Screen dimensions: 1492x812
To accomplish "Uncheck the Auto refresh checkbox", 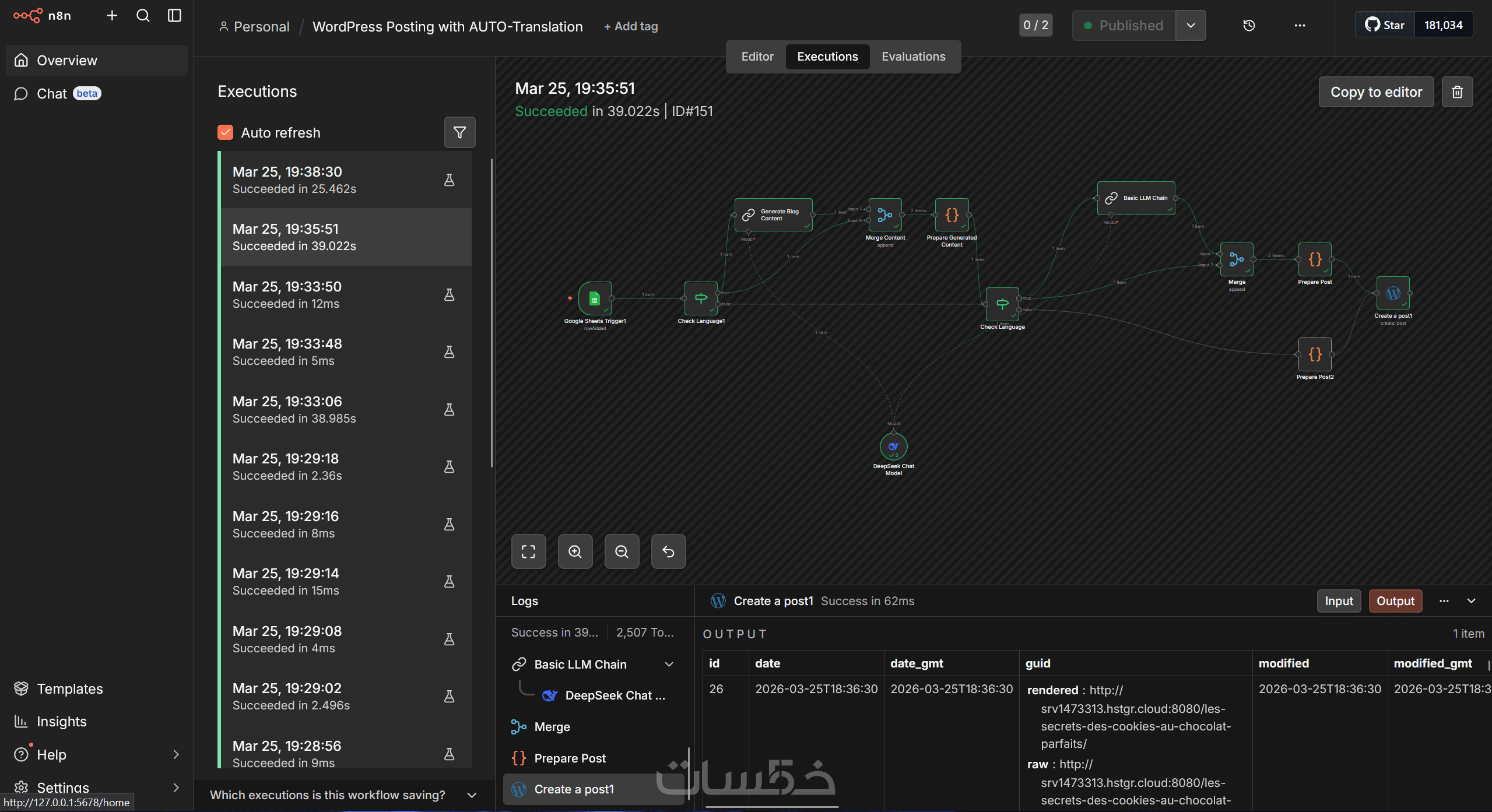I will (x=226, y=133).
